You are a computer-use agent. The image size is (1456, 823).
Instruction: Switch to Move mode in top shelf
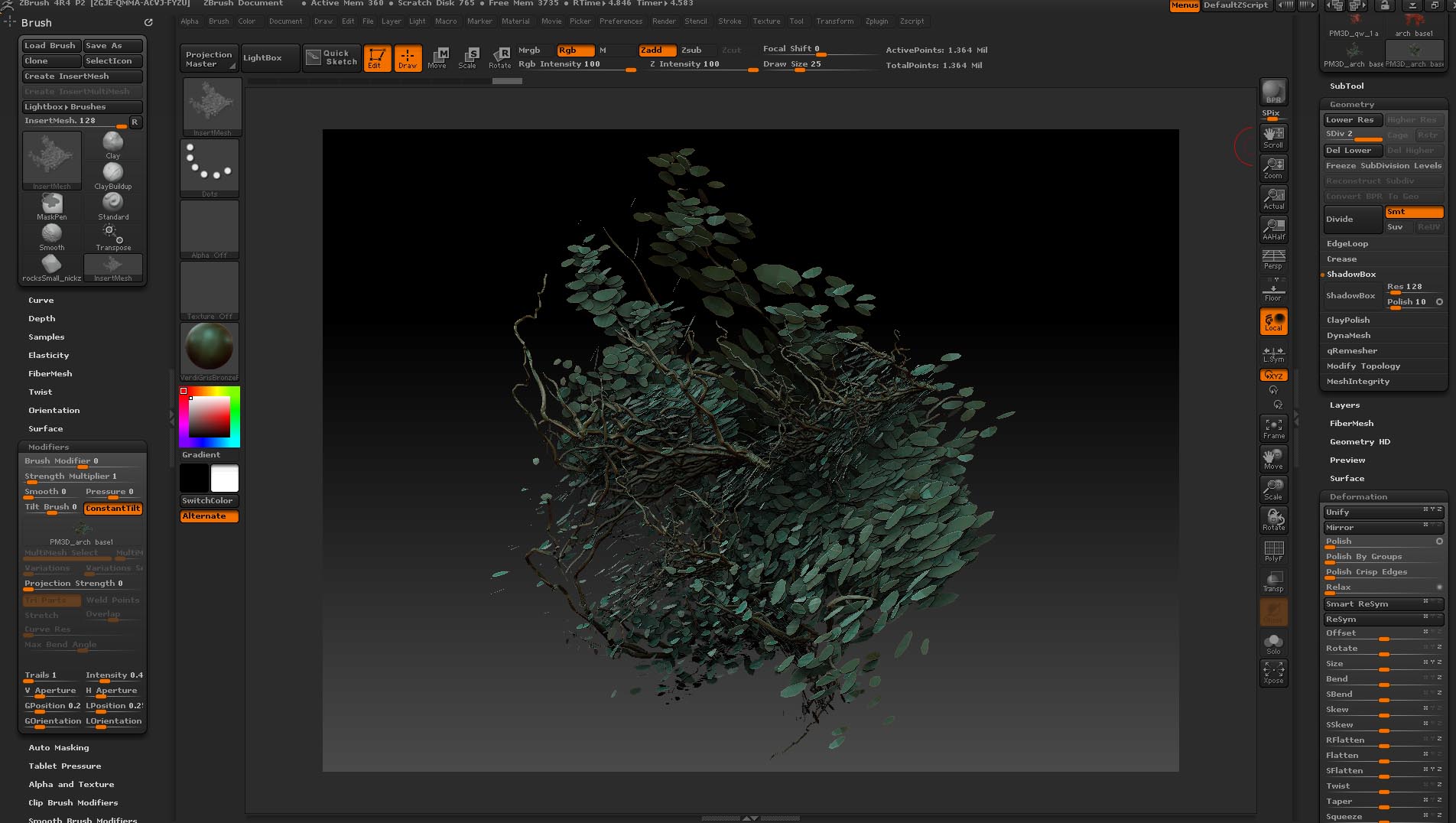(438, 58)
